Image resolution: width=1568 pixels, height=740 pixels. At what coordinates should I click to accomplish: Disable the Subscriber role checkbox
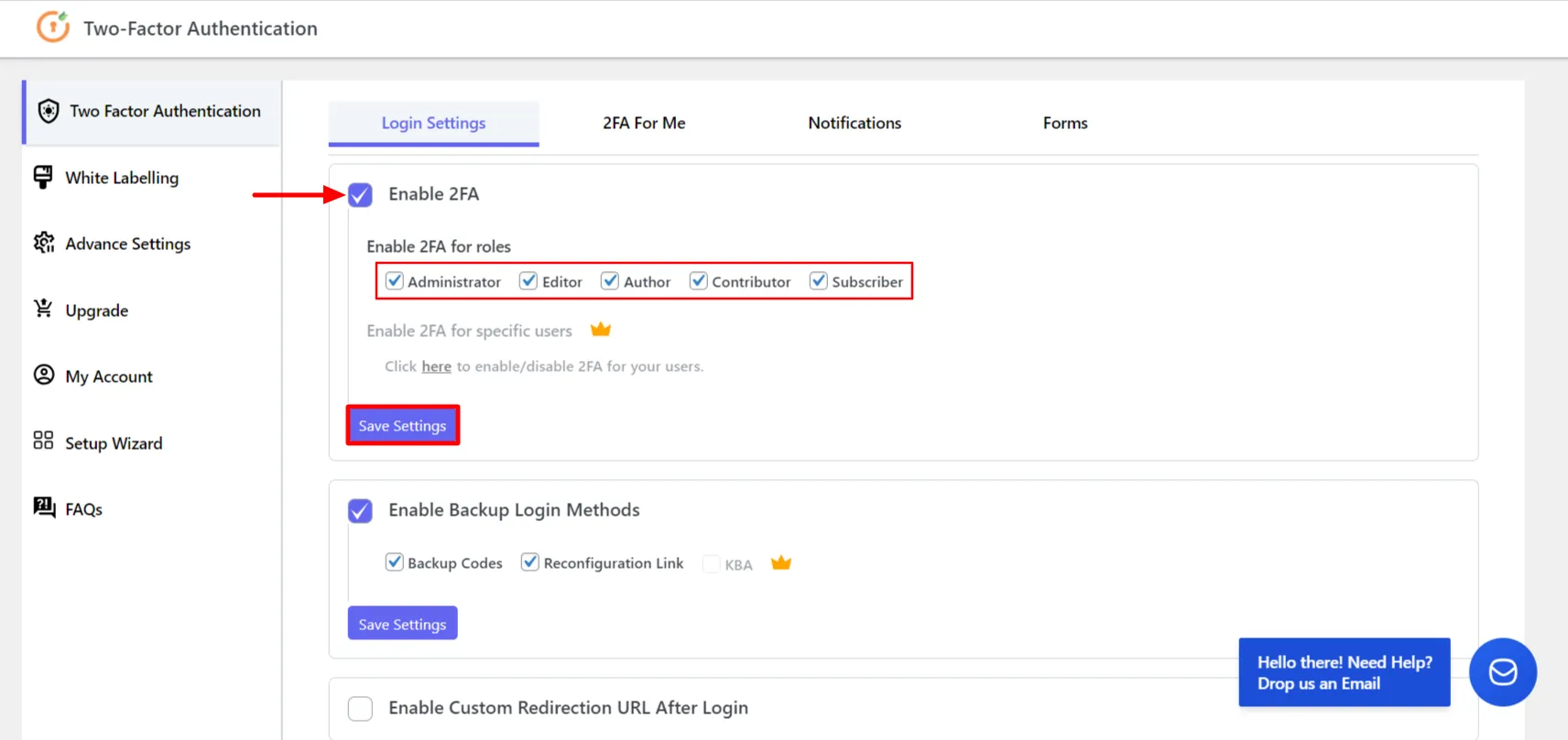click(818, 281)
